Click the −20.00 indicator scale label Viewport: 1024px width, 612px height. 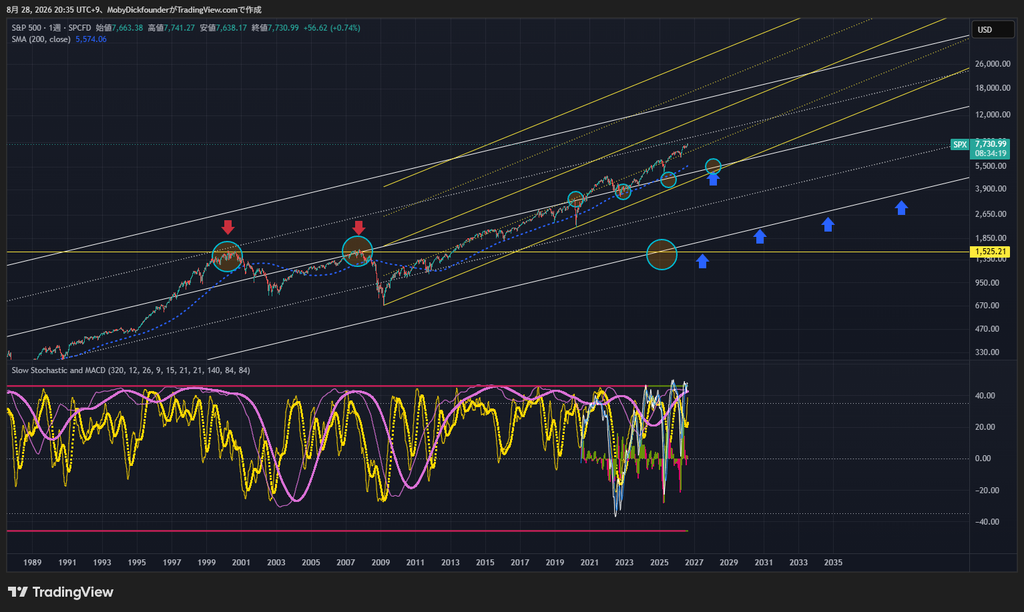986,491
